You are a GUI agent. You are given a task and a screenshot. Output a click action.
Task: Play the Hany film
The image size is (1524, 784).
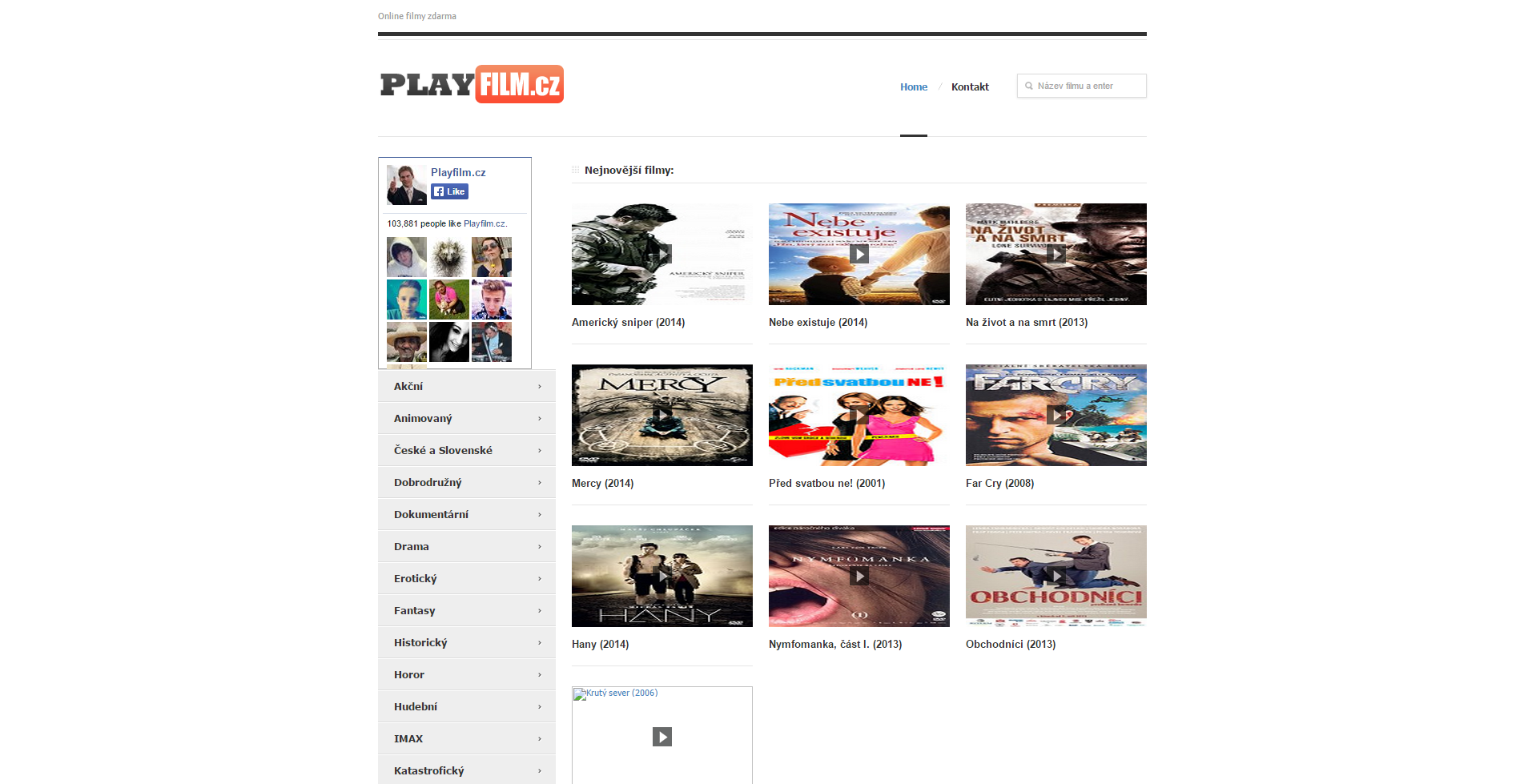point(662,576)
